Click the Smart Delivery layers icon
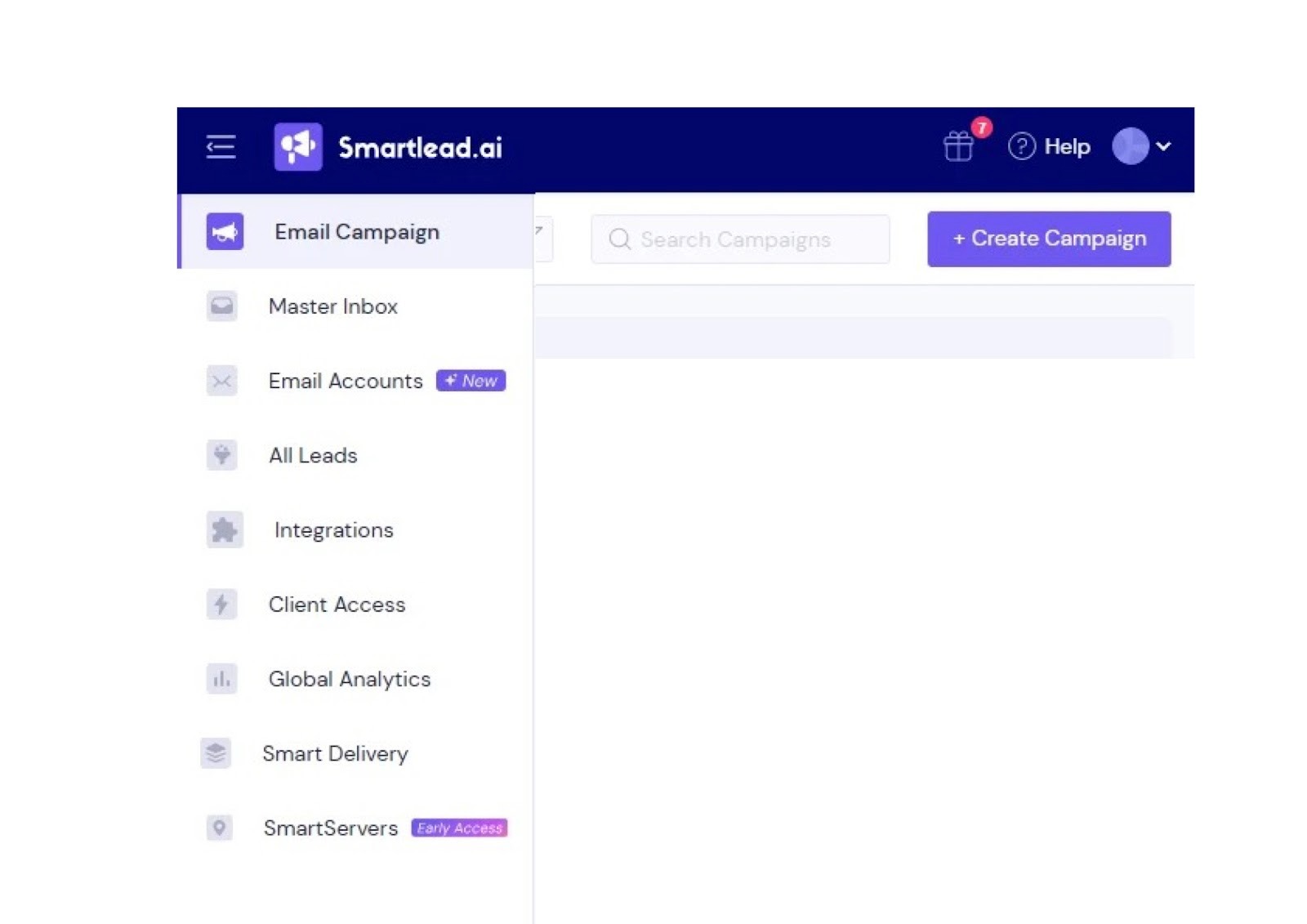 pyautogui.click(x=216, y=753)
